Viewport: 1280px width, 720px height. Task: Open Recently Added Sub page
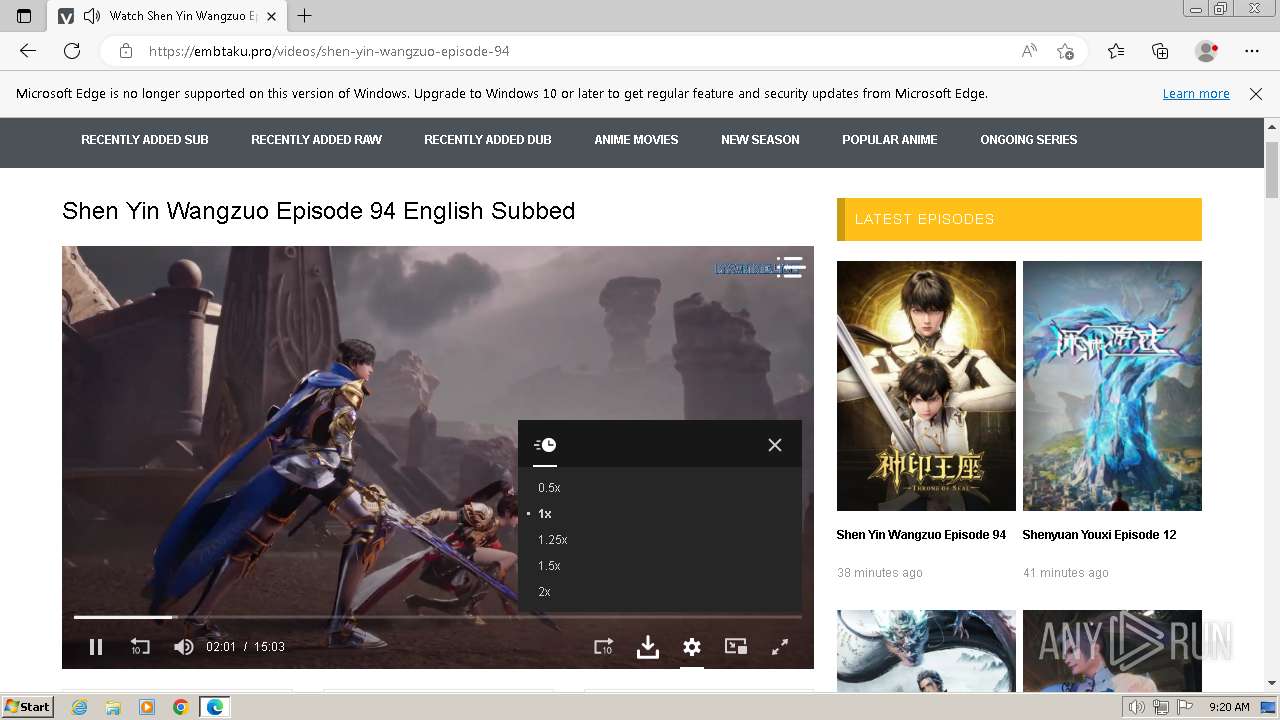145,140
